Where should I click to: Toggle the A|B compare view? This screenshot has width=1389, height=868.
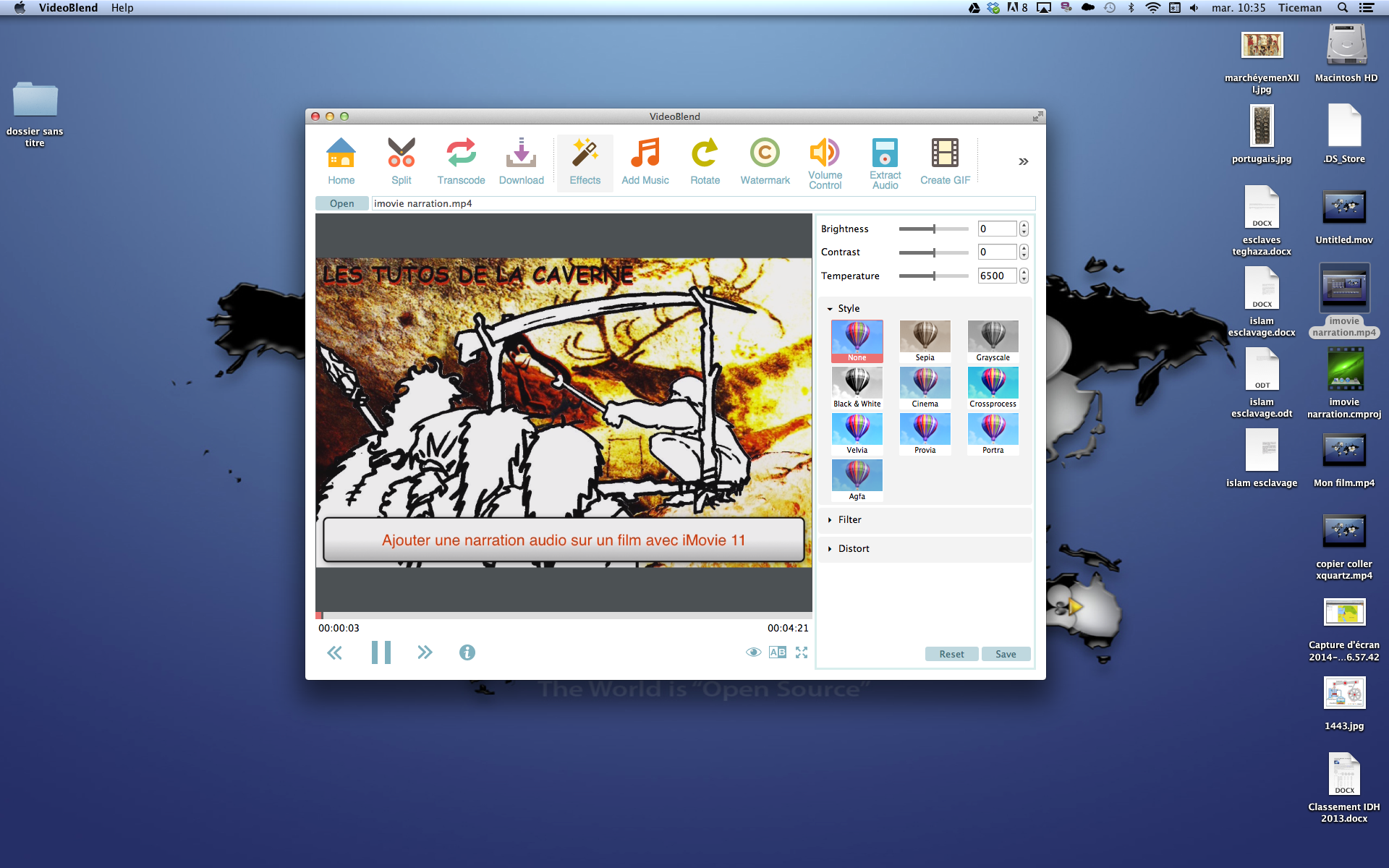(778, 652)
